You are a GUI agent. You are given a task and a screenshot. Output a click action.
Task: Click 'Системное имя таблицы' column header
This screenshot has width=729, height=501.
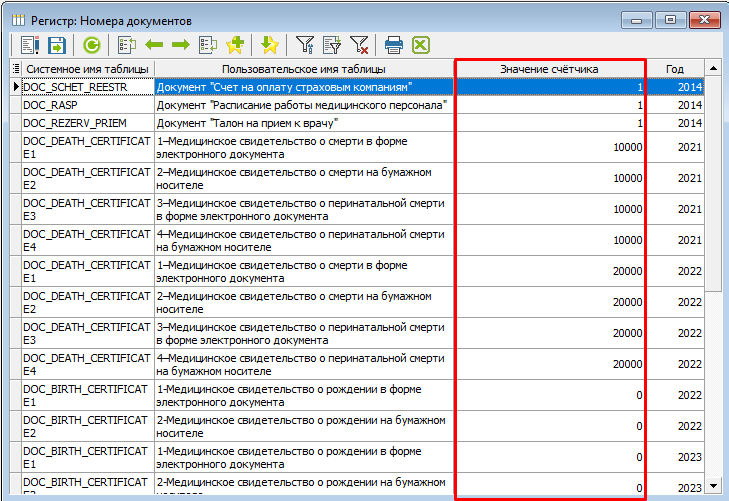87,69
